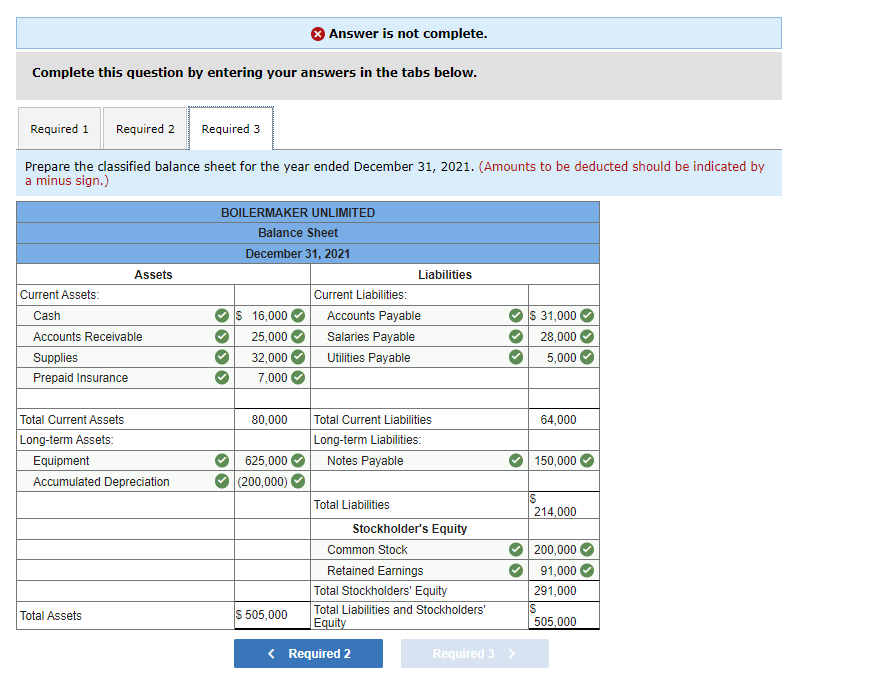Screen dimensions: 892x694
Task: Click the check next to Notes Payable label
Action: [x=516, y=461]
